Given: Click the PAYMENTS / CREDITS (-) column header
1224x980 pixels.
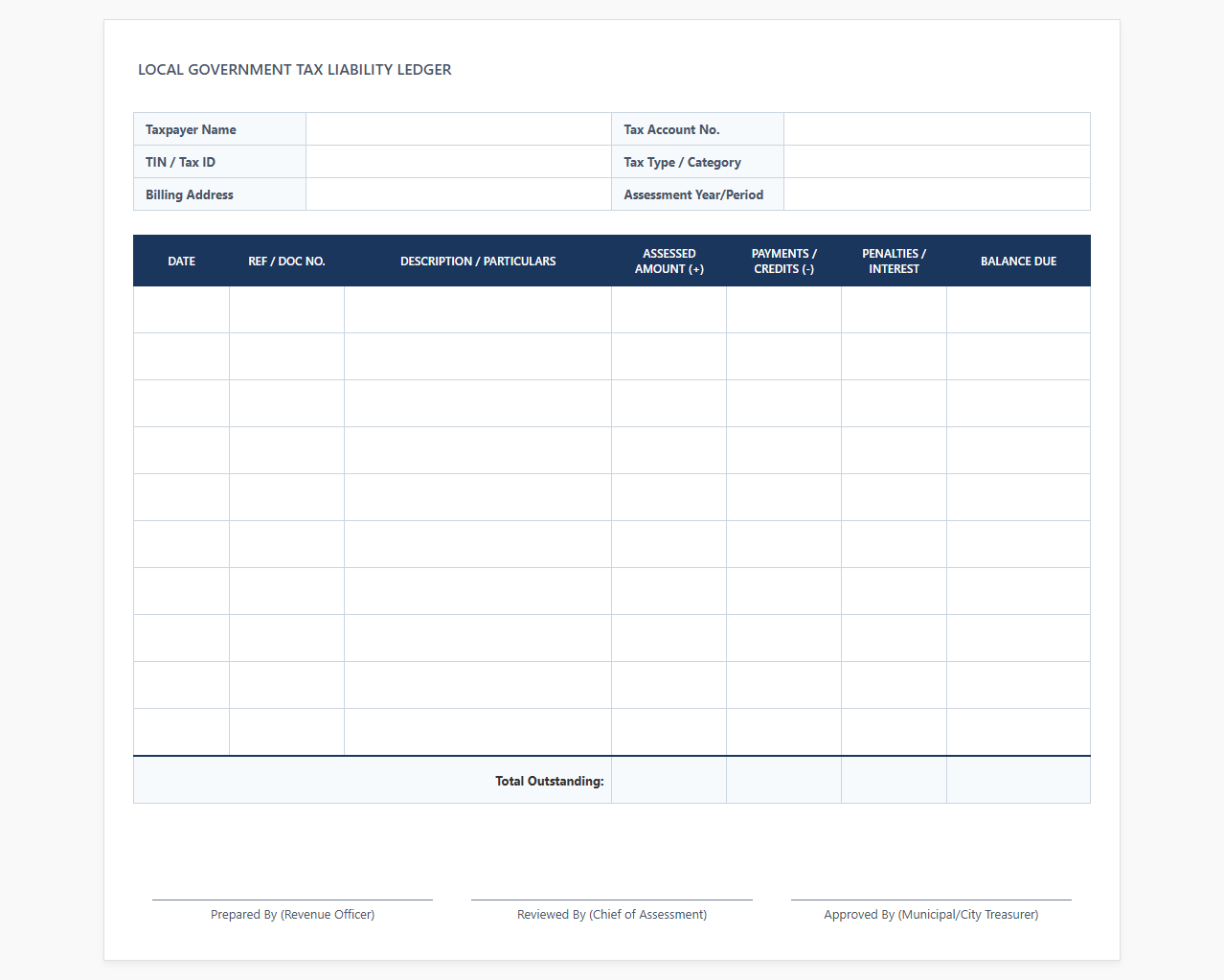Looking at the screenshot, I should click(x=784, y=261).
